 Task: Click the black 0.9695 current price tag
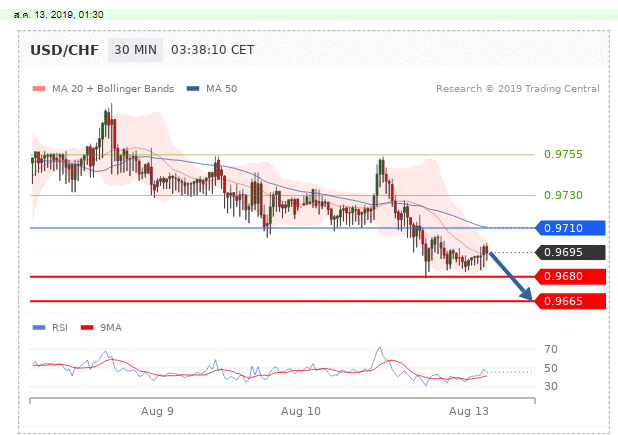click(570, 252)
